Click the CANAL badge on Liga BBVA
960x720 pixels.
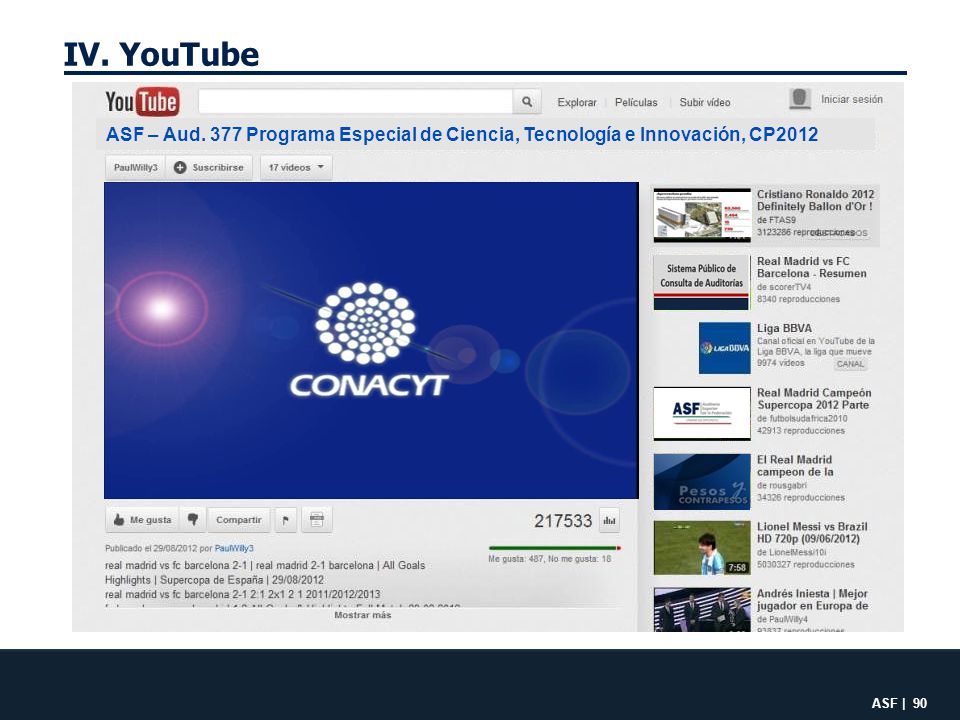coord(850,364)
